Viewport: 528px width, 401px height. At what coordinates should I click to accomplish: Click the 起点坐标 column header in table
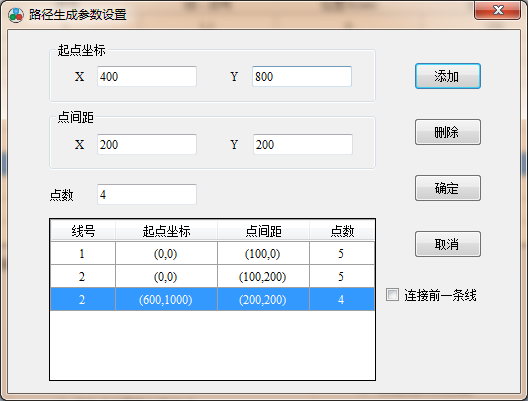click(166, 231)
